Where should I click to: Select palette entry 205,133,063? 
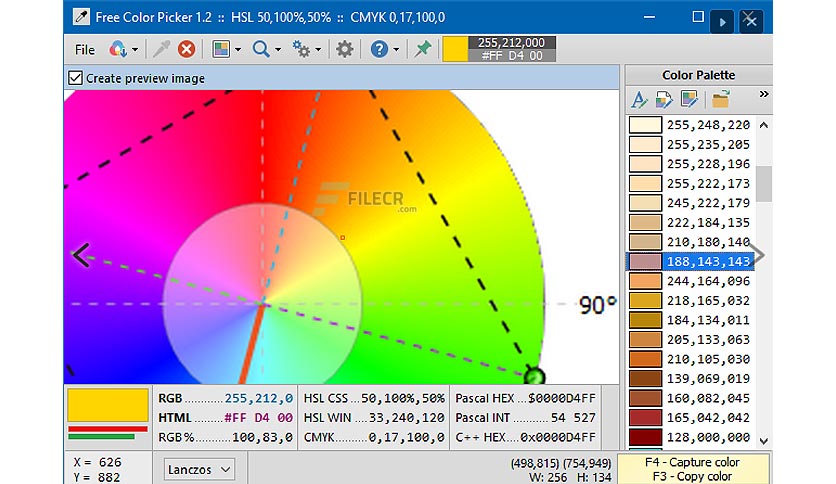(690, 340)
